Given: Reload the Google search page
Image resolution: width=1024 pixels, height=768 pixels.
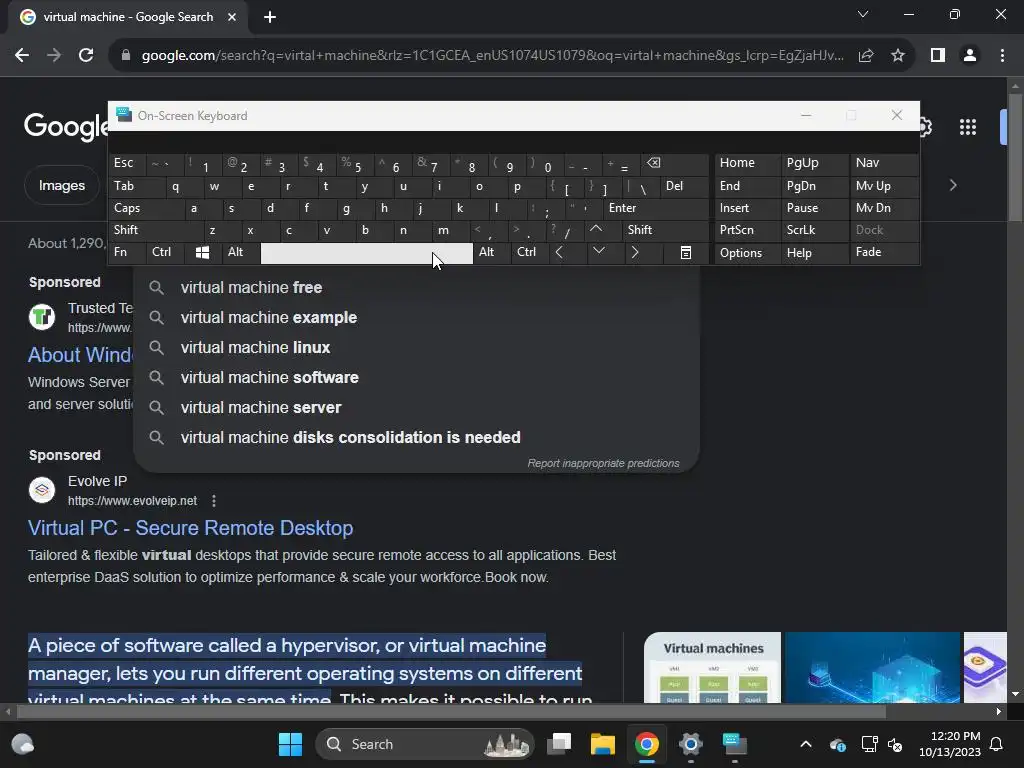Looking at the screenshot, I should (x=86, y=56).
